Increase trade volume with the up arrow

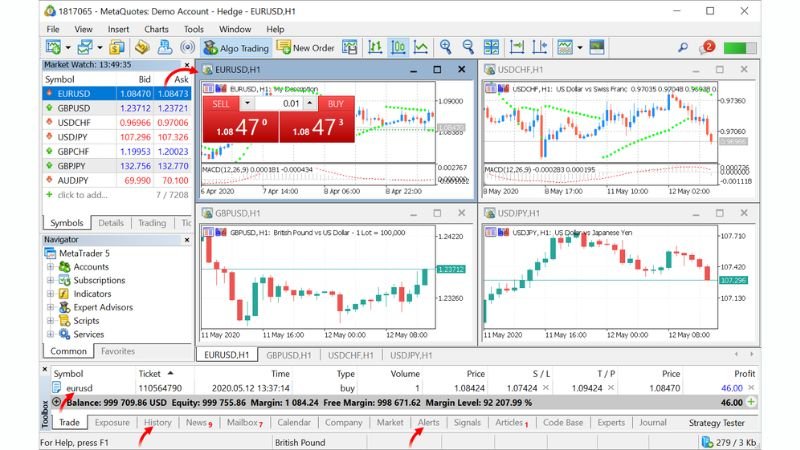pyautogui.click(x=310, y=104)
